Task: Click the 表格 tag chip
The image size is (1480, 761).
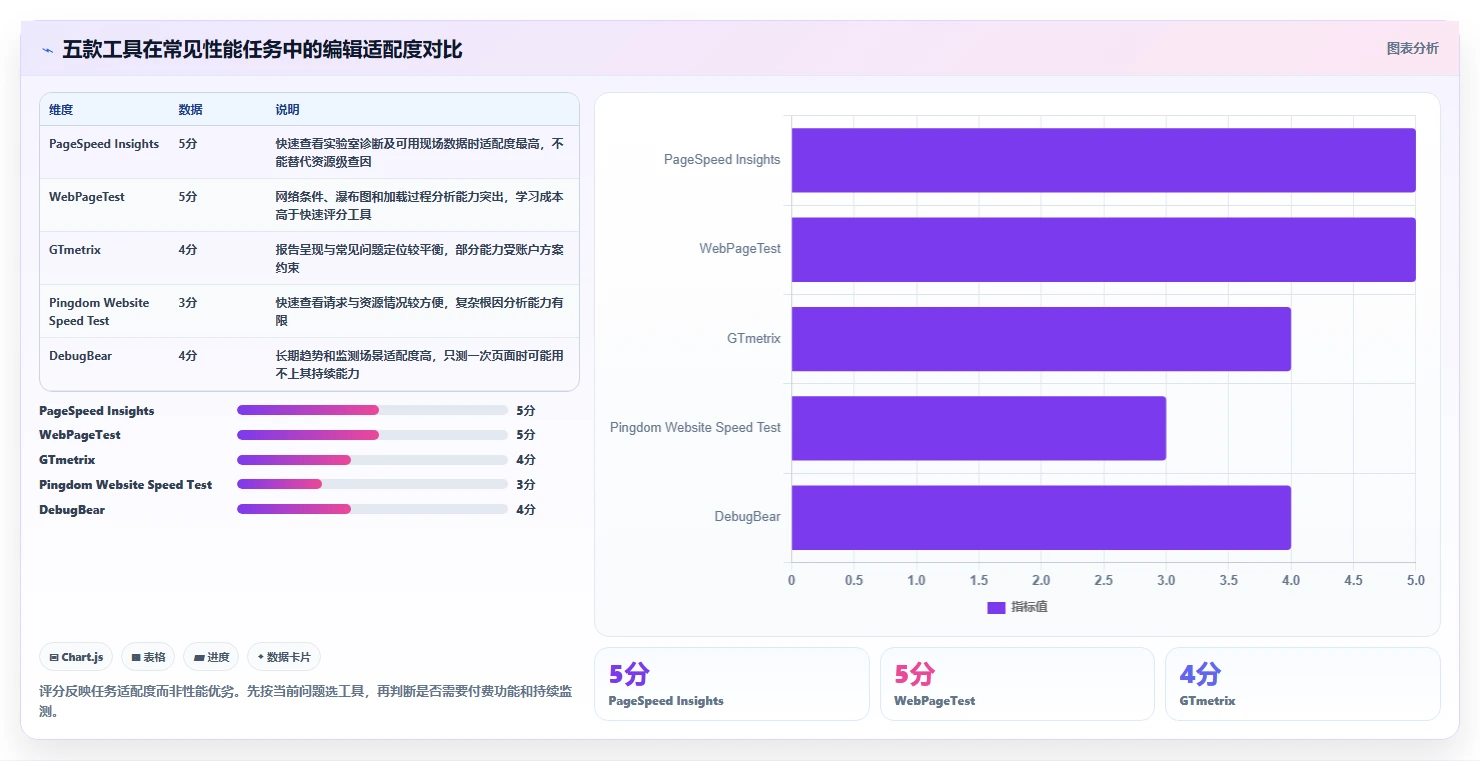Action: point(148,657)
